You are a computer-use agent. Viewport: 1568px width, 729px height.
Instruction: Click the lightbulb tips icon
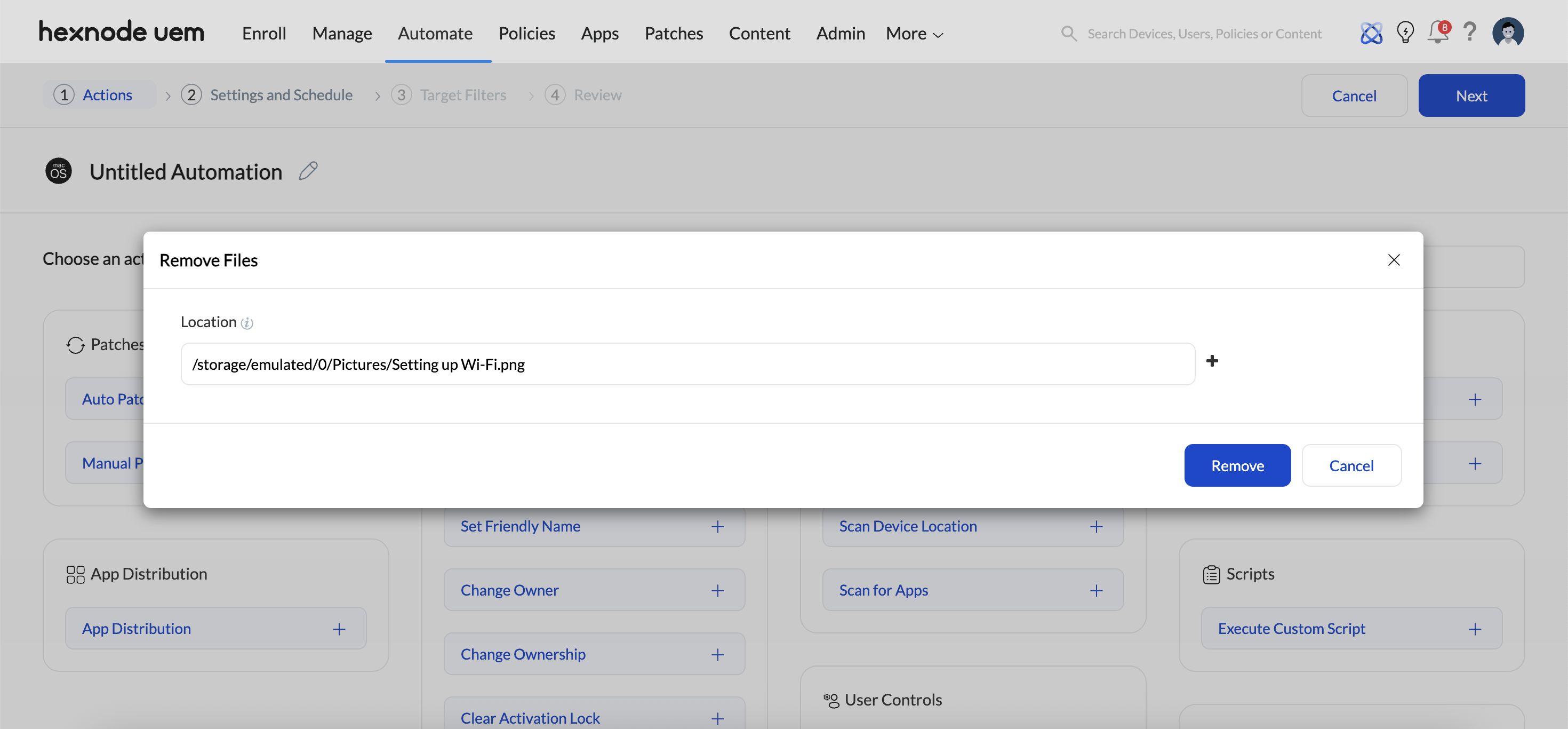(1405, 33)
